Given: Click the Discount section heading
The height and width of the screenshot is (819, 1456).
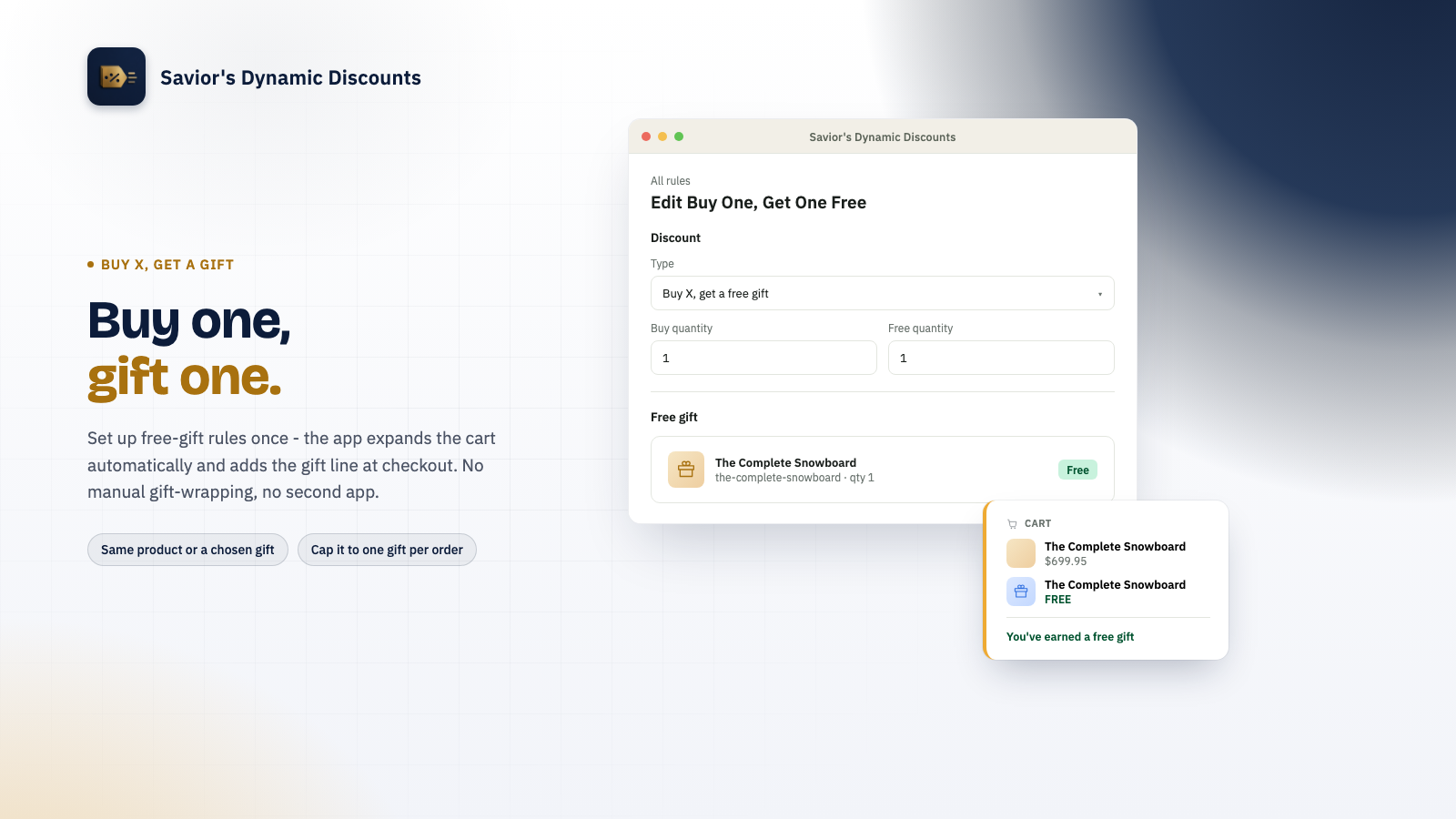Looking at the screenshot, I should 675,238.
